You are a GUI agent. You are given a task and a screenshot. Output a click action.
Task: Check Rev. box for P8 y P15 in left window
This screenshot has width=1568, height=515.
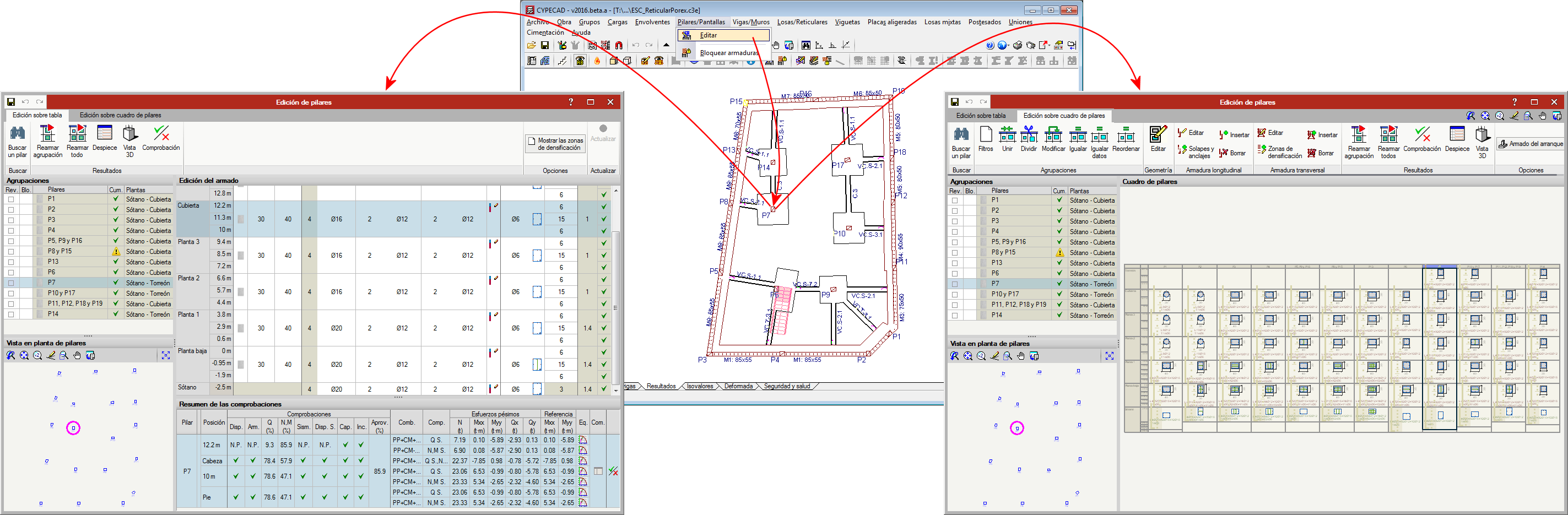pos(11,251)
